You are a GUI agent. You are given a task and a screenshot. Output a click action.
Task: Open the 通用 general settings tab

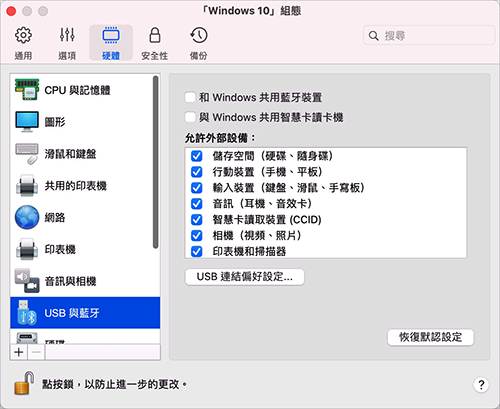click(x=23, y=43)
